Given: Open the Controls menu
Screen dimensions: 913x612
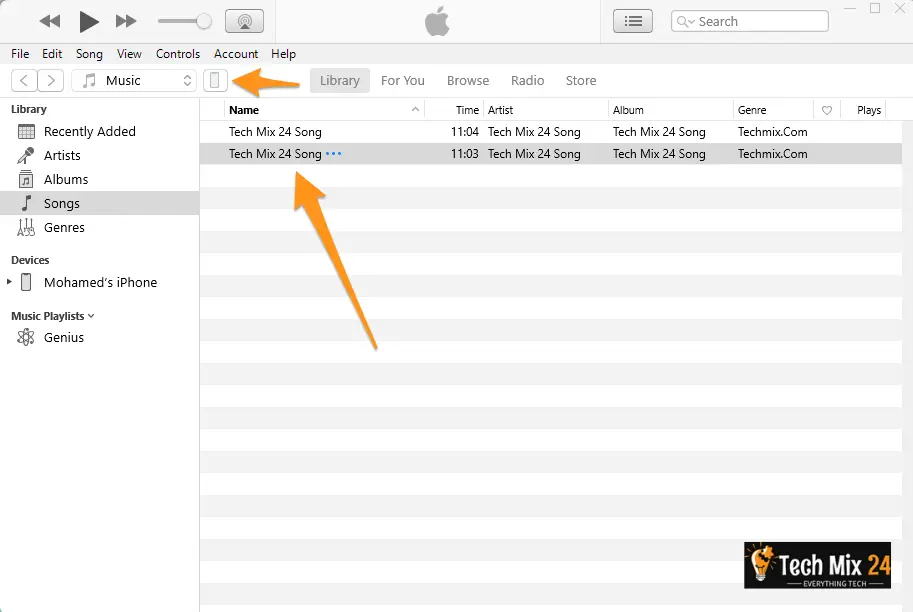Looking at the screenshot, I should click(178, 54).
